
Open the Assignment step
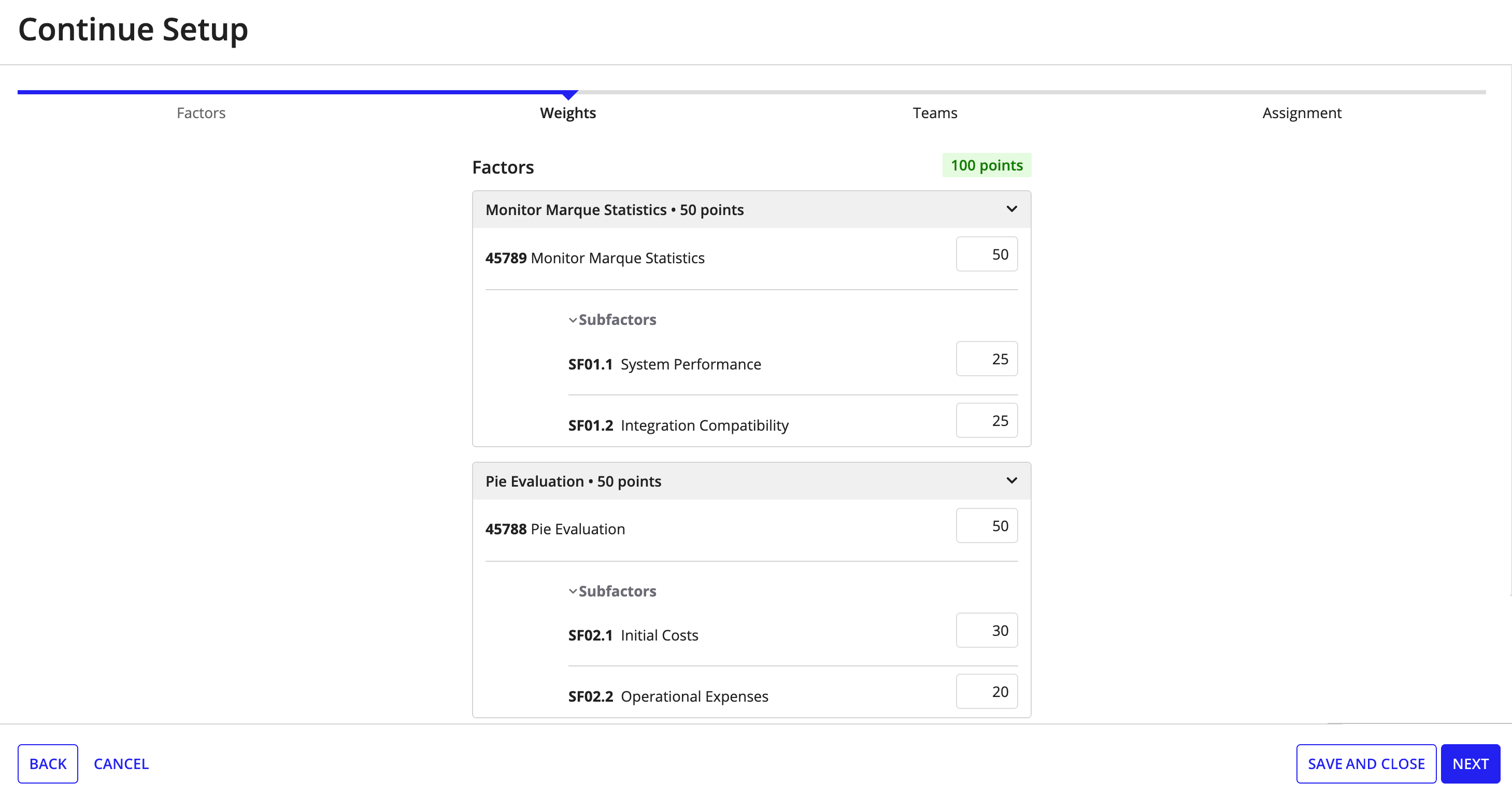(x=1301, y=112)
